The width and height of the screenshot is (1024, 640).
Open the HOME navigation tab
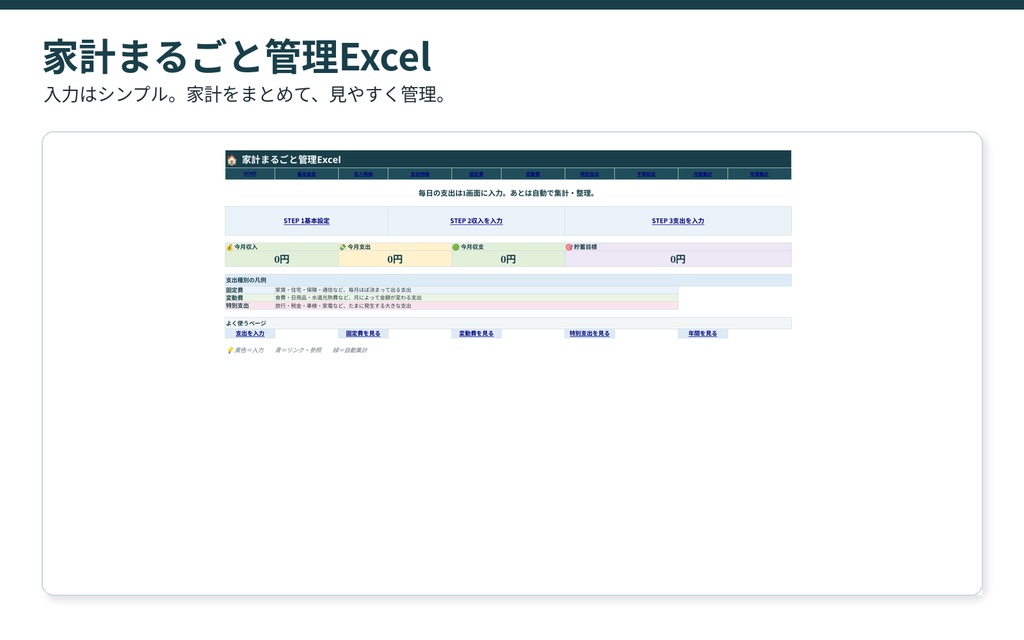250,174
